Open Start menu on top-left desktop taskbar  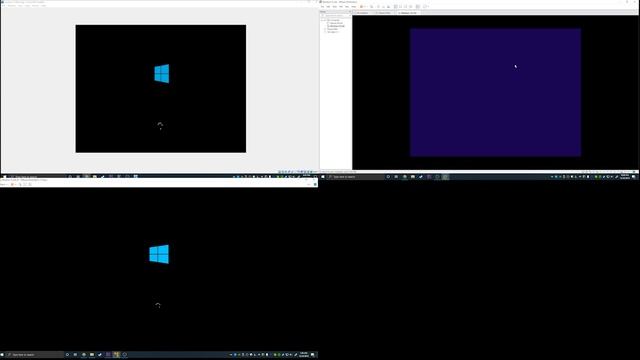[4, 177]
